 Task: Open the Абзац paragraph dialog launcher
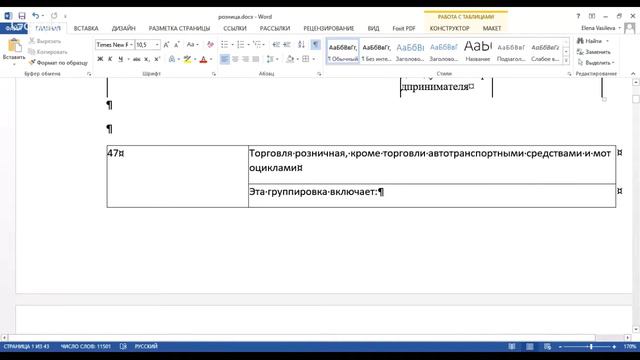tap(319, 74)
